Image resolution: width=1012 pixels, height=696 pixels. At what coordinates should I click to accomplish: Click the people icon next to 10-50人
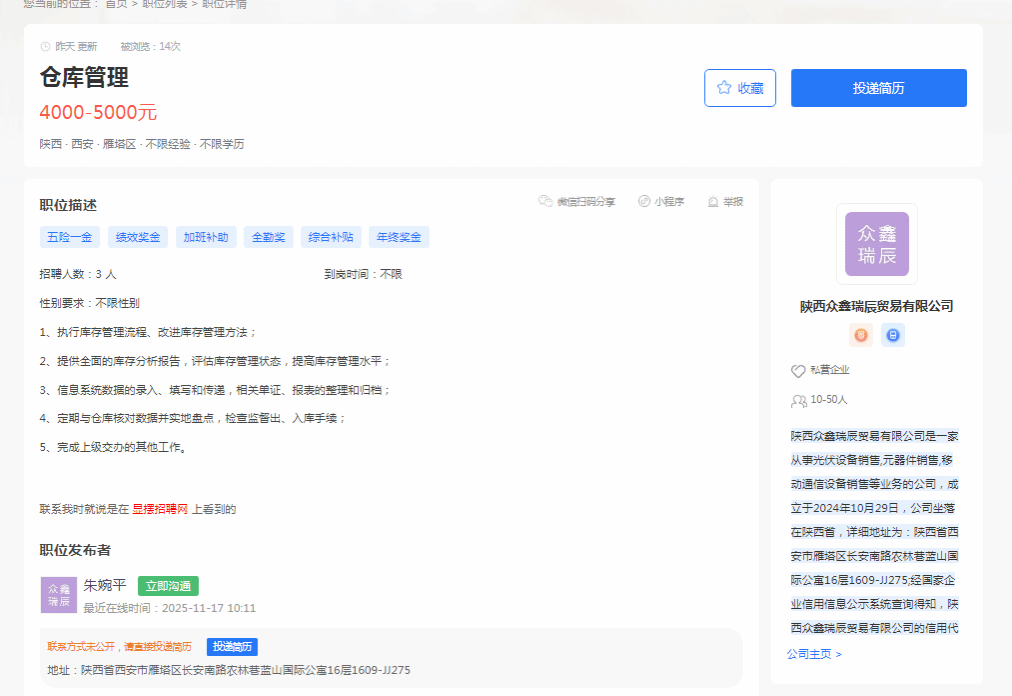pyautogui.click(x=798, y=401)
